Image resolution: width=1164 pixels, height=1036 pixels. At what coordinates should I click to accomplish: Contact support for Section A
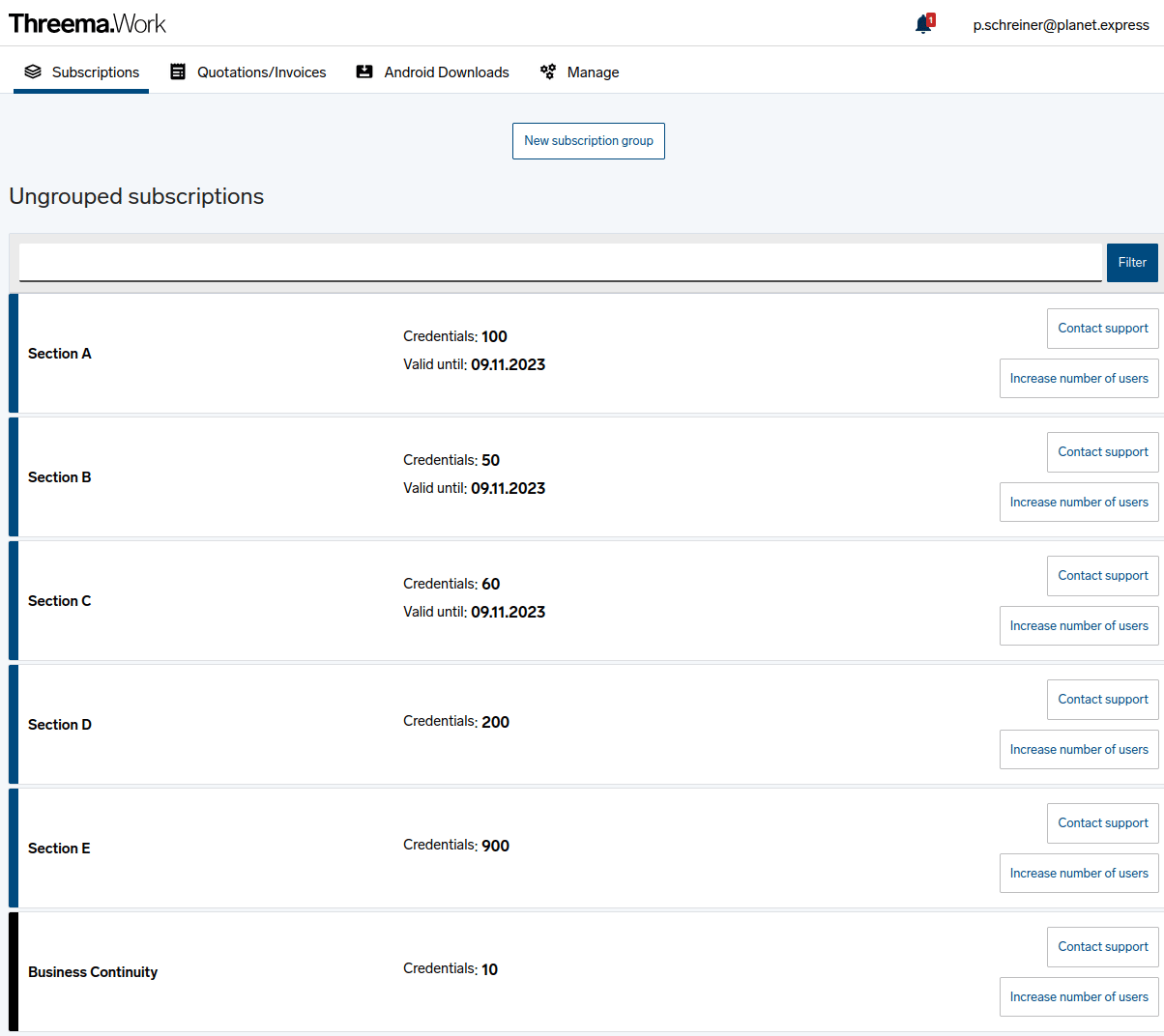tap(1103, 329)
